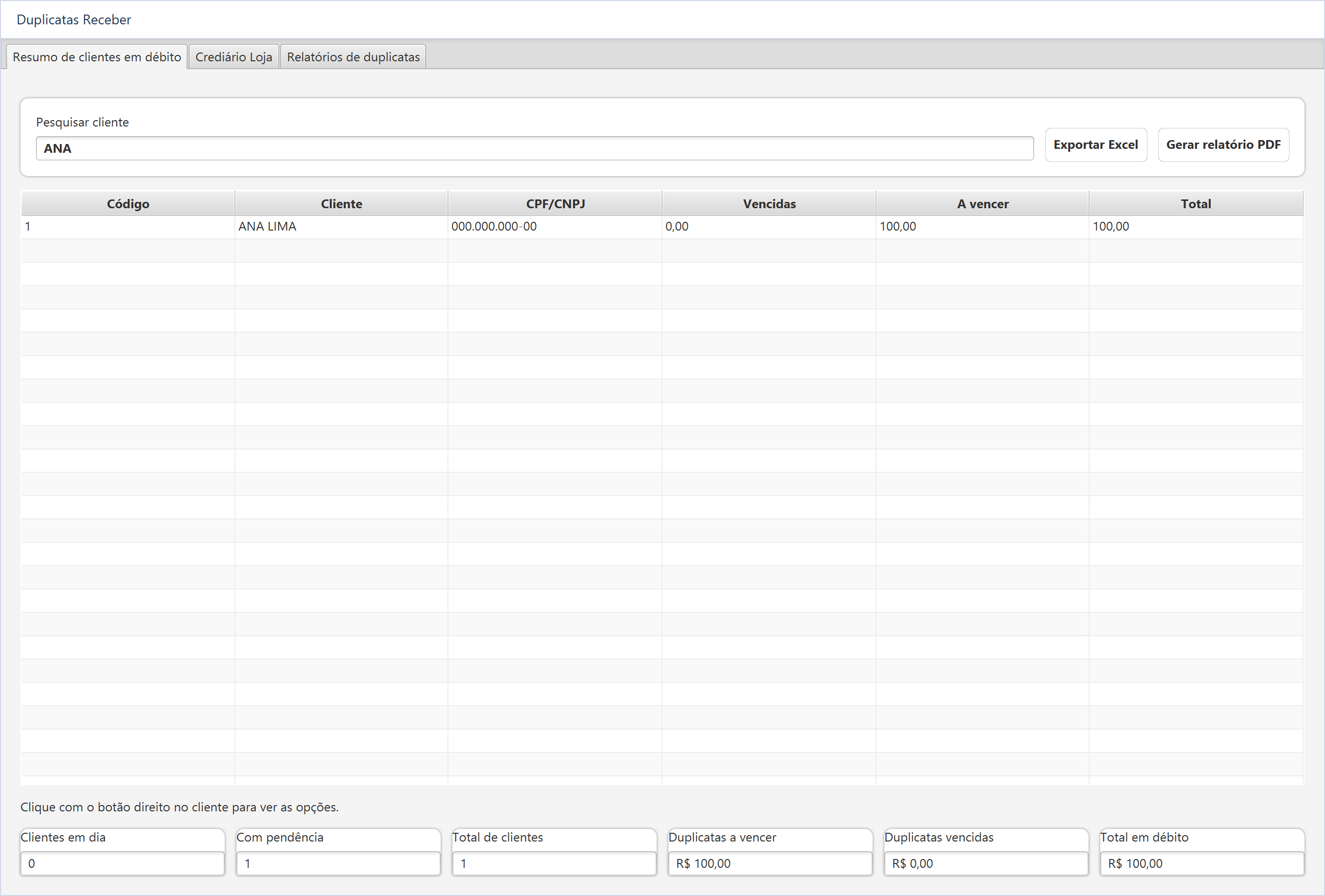Open the Crediário Loja tab
This screenshot has height=896, width=1325.
click(234, 57)
